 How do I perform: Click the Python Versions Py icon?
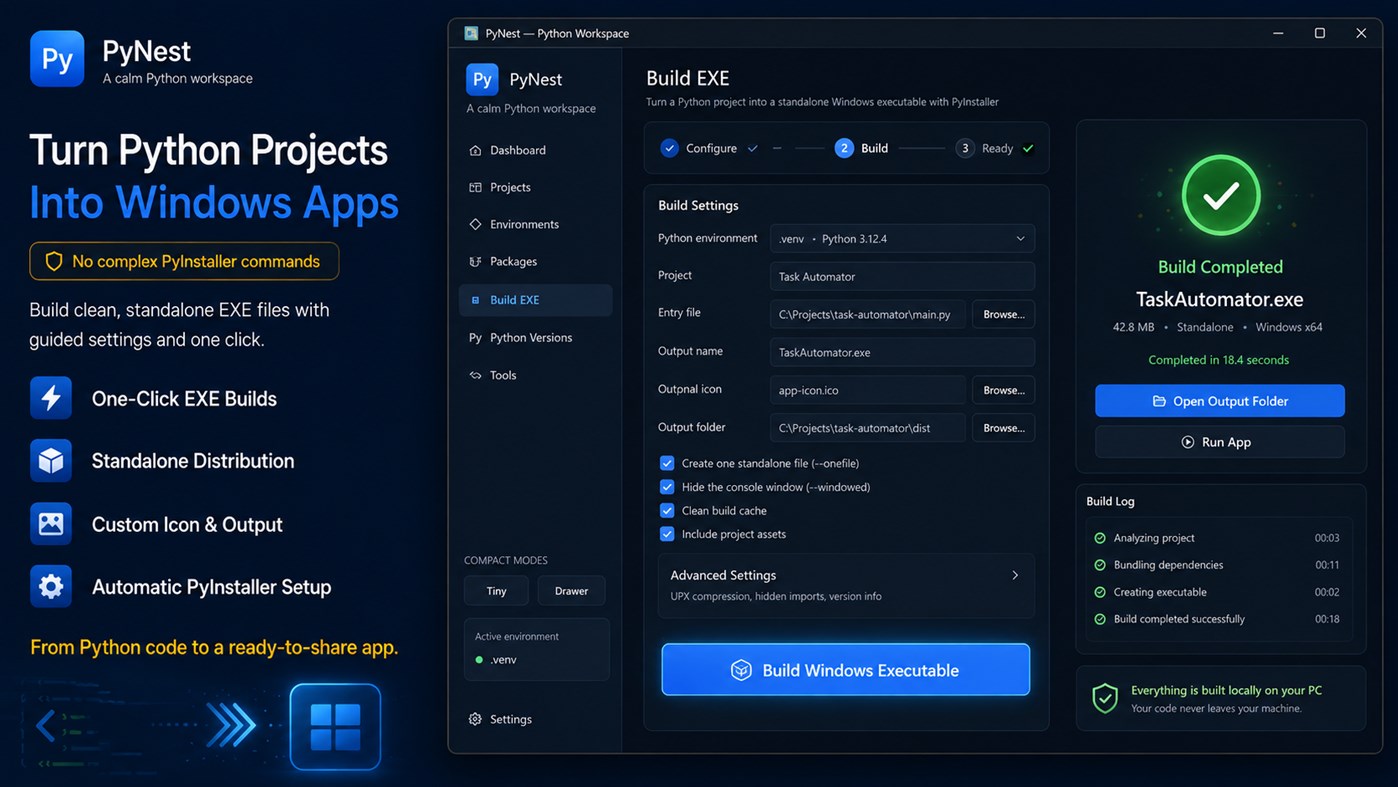(475, 338)
